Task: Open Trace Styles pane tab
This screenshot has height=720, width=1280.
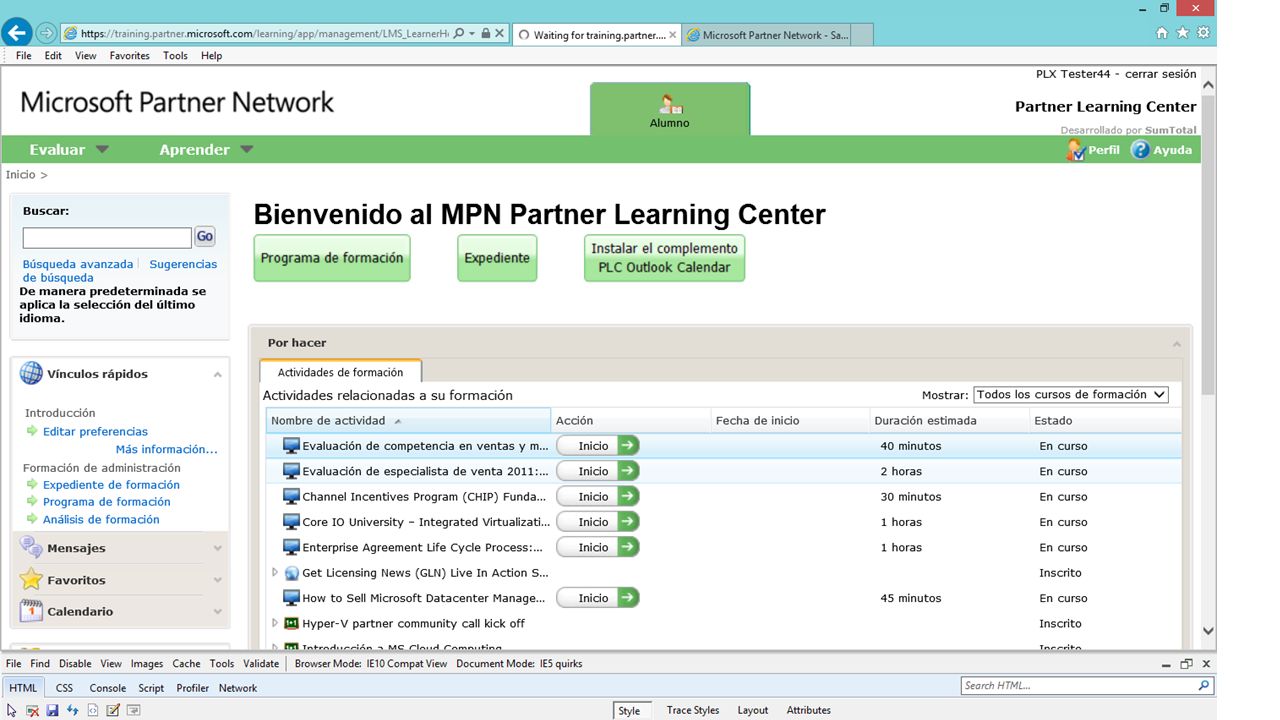Action: click(x=693, y=710)
